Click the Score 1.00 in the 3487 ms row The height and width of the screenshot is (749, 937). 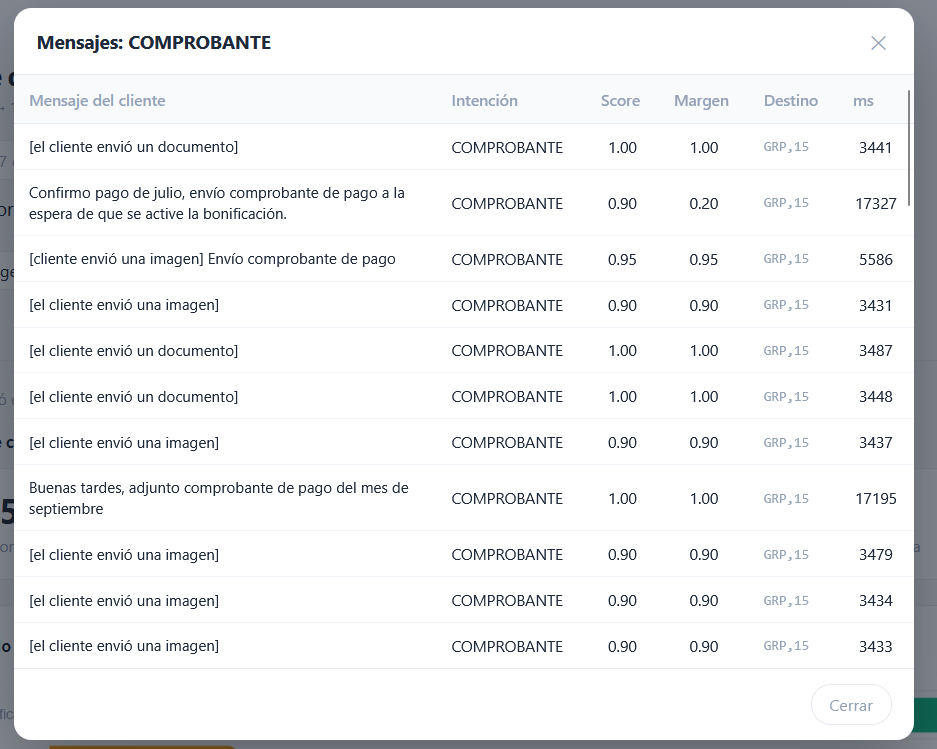pyautogui.click(x=622, y=350)
